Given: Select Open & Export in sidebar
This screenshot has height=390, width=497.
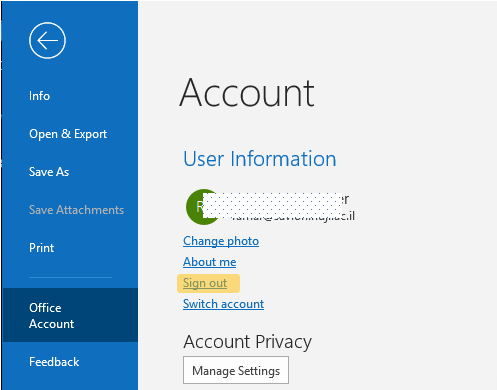Looking at the screenshot, I should click(x=68, y=134).
